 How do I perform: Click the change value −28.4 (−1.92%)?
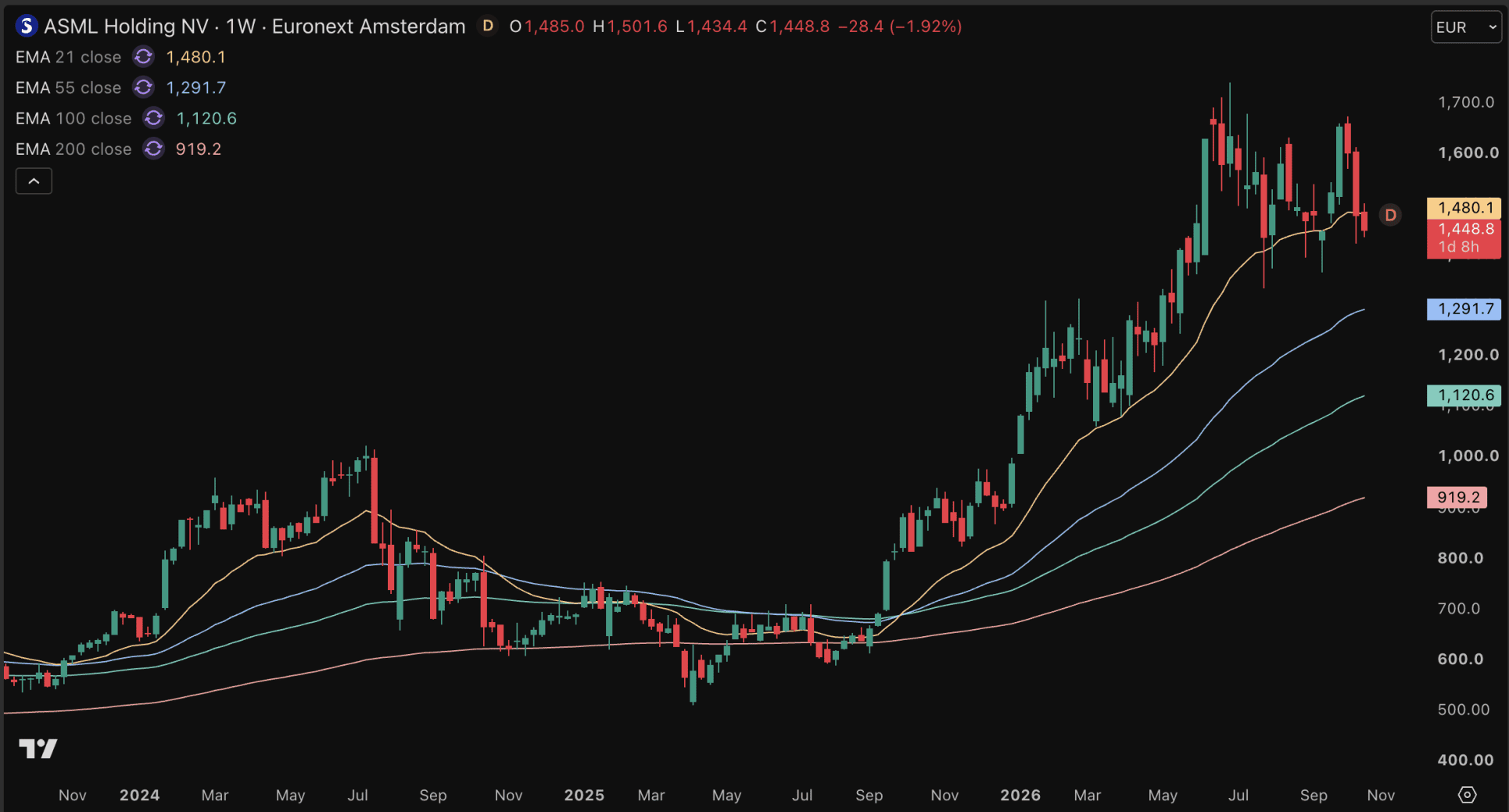click(900, 26)
